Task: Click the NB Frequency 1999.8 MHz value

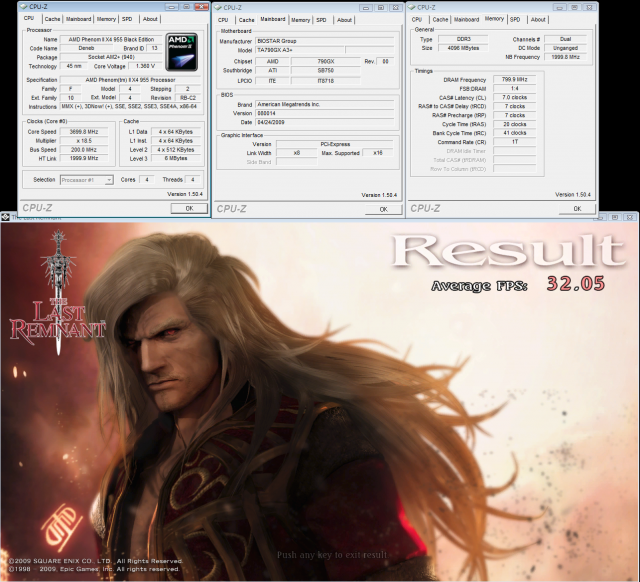Action: [x=565, y=57]
